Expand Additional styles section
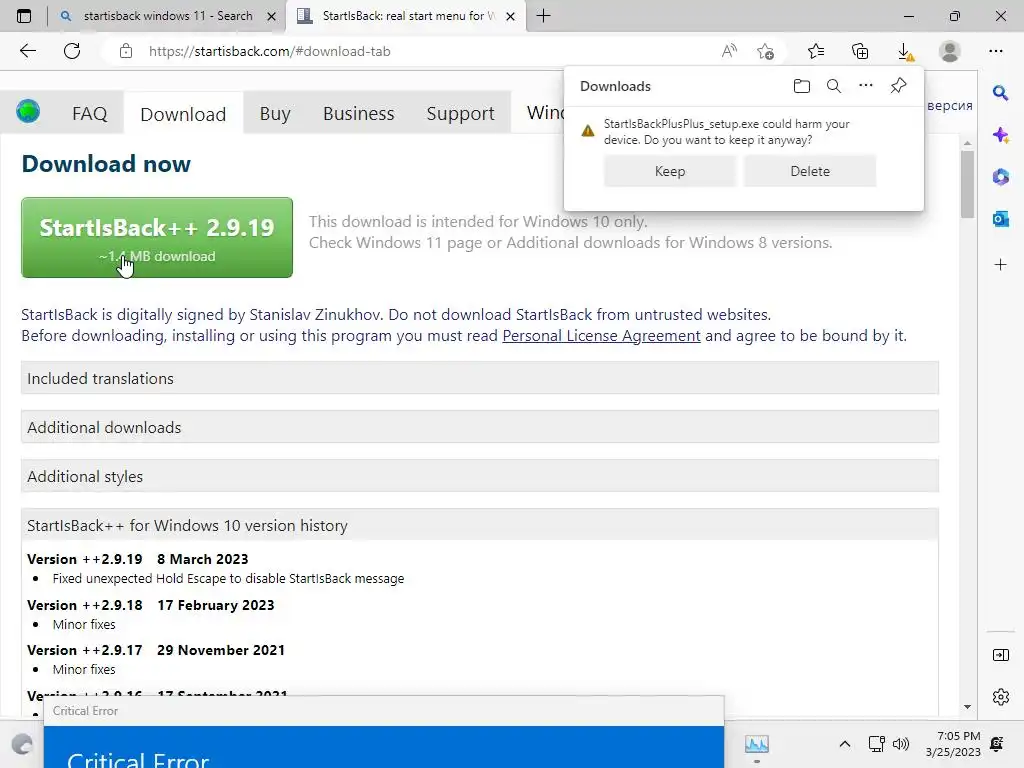The height and width of the screenshot is (768, 1024). point(480,476)
